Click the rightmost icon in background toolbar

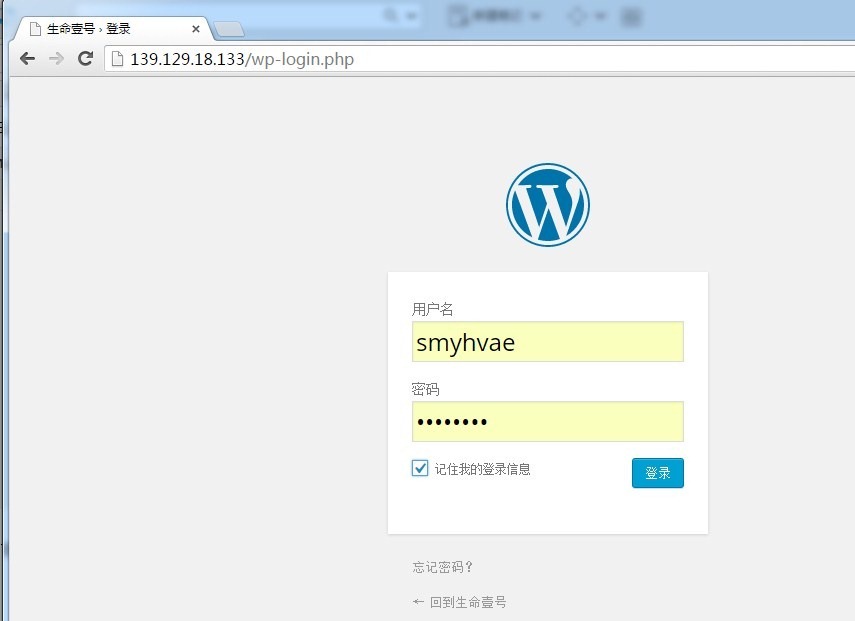point(632,16)
